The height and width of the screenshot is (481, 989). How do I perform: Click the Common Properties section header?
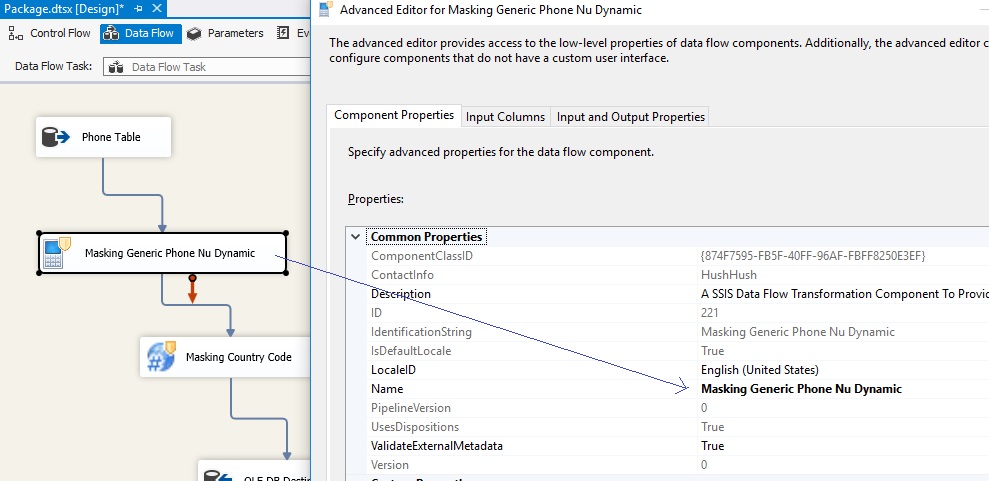(x=426, y=237)
